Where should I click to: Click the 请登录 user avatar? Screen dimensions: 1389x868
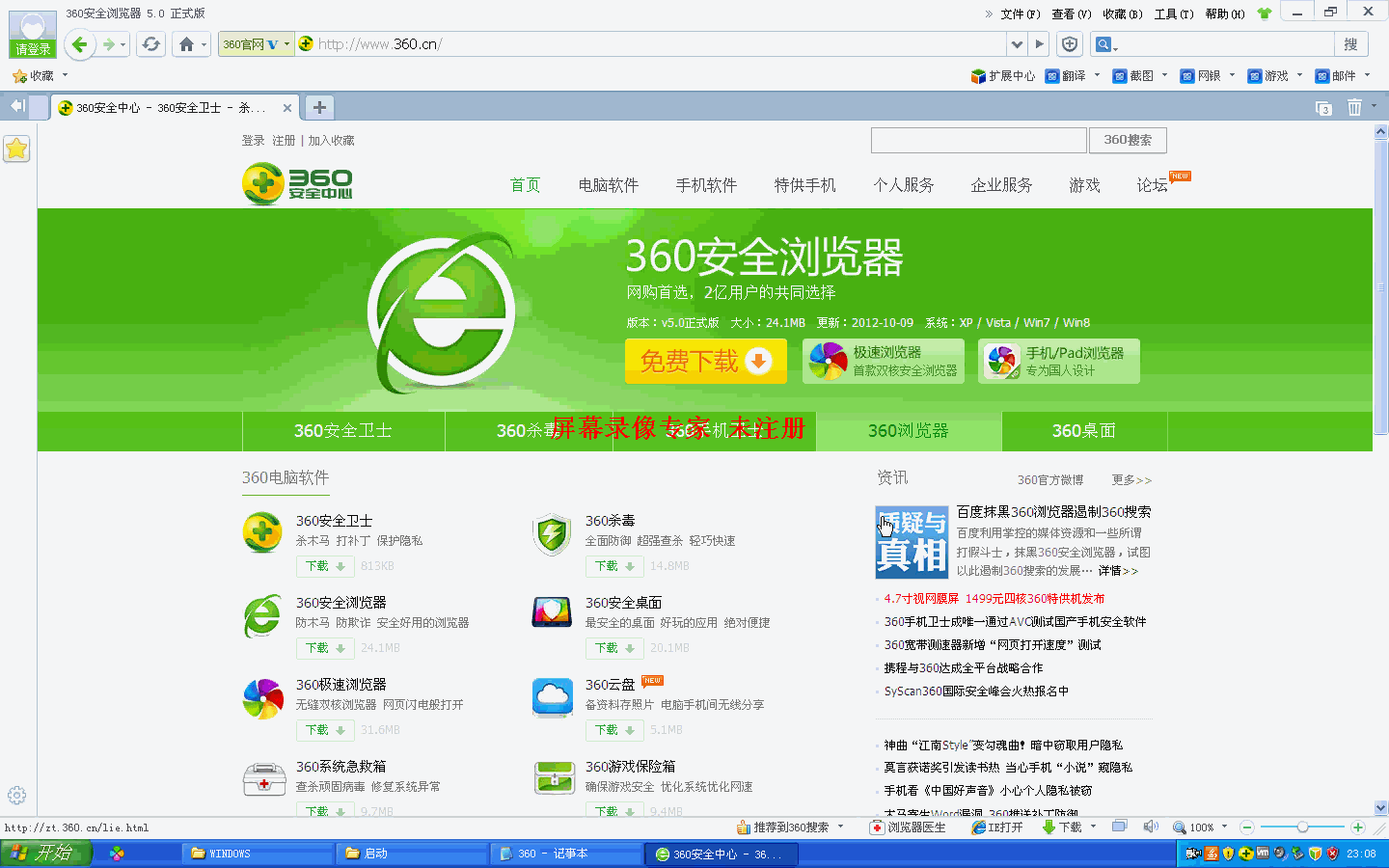33,35
